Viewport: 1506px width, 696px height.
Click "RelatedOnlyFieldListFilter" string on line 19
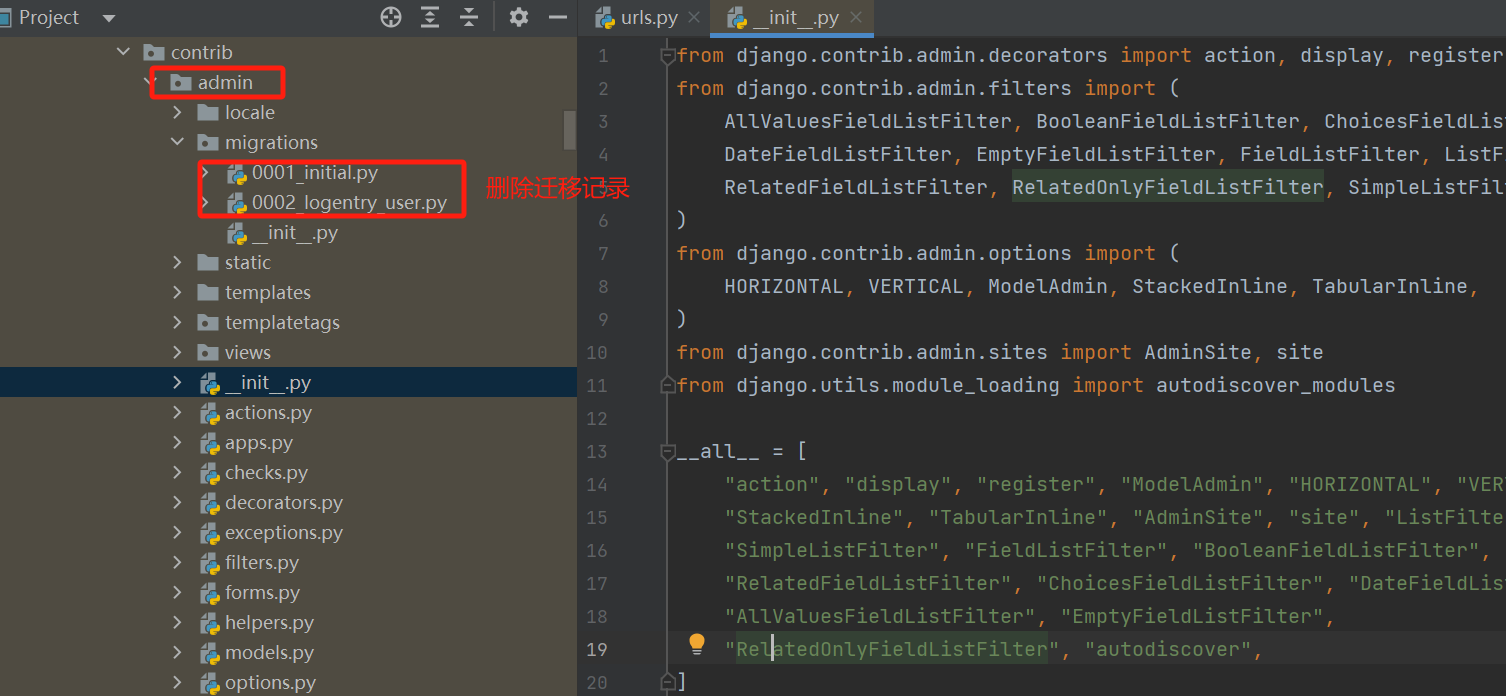tap(892, 649)
